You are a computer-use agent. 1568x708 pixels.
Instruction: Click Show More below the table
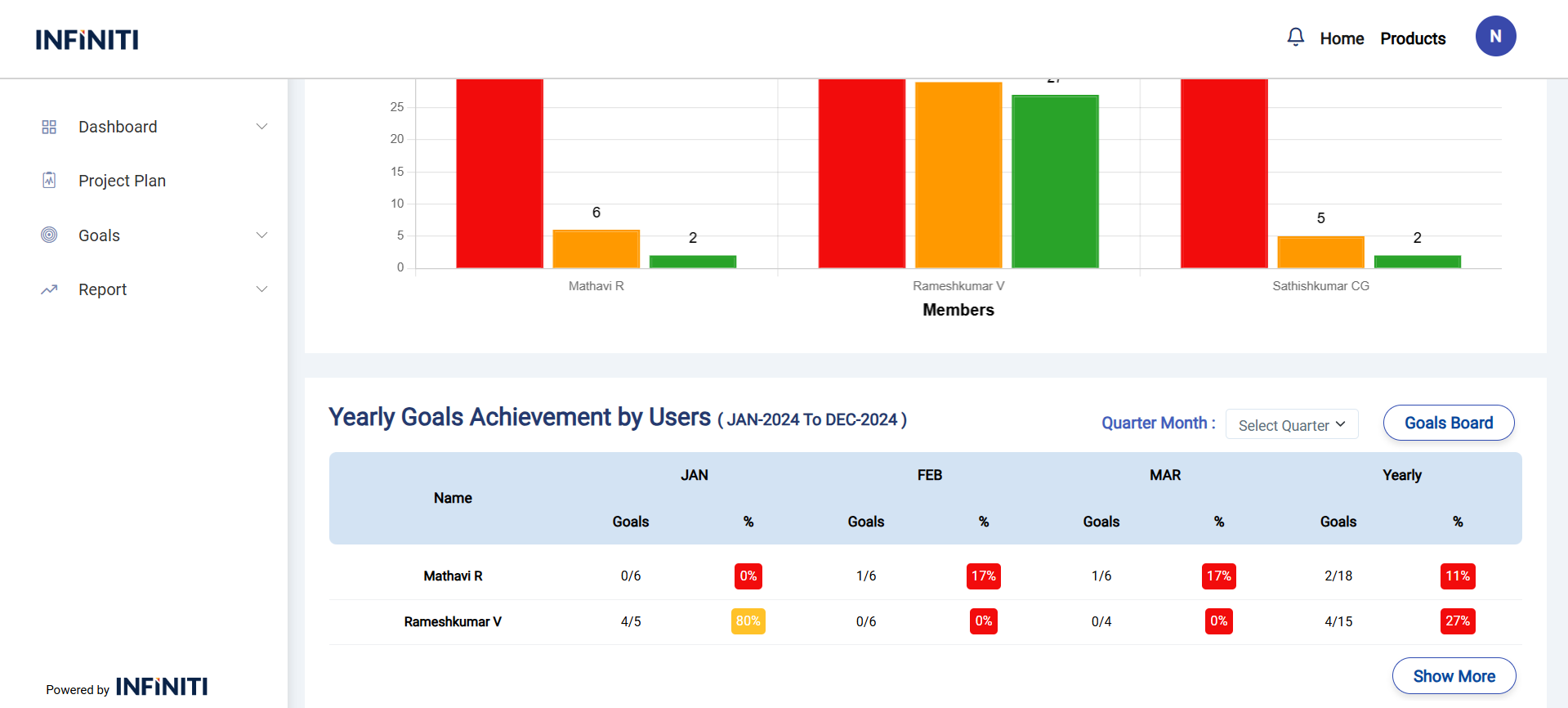click(1454, 676)
